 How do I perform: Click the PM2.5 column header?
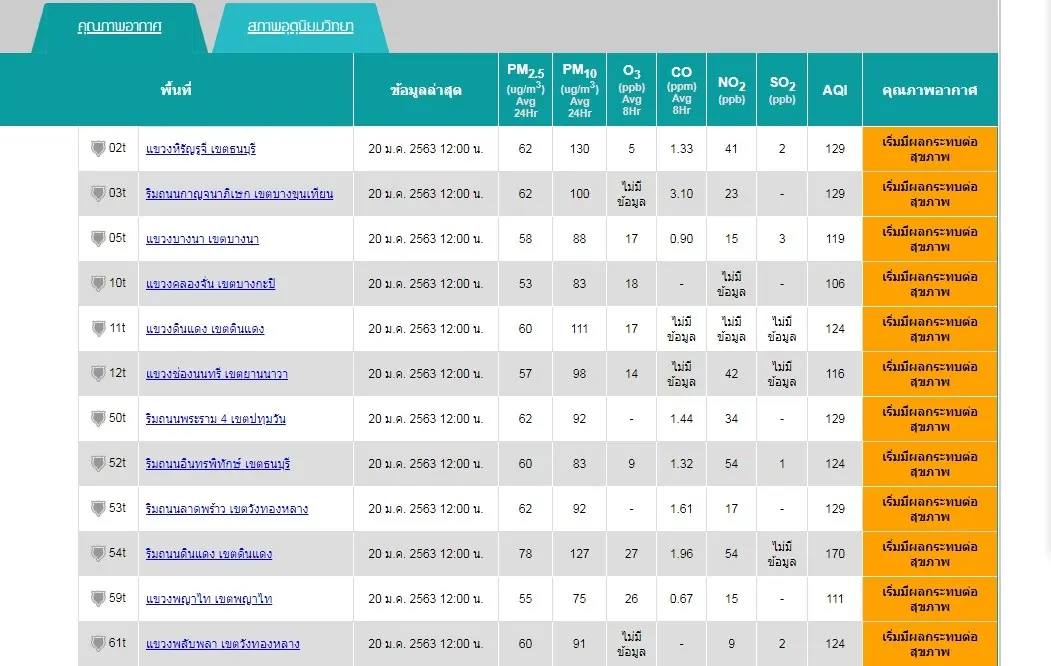(525, 89)
